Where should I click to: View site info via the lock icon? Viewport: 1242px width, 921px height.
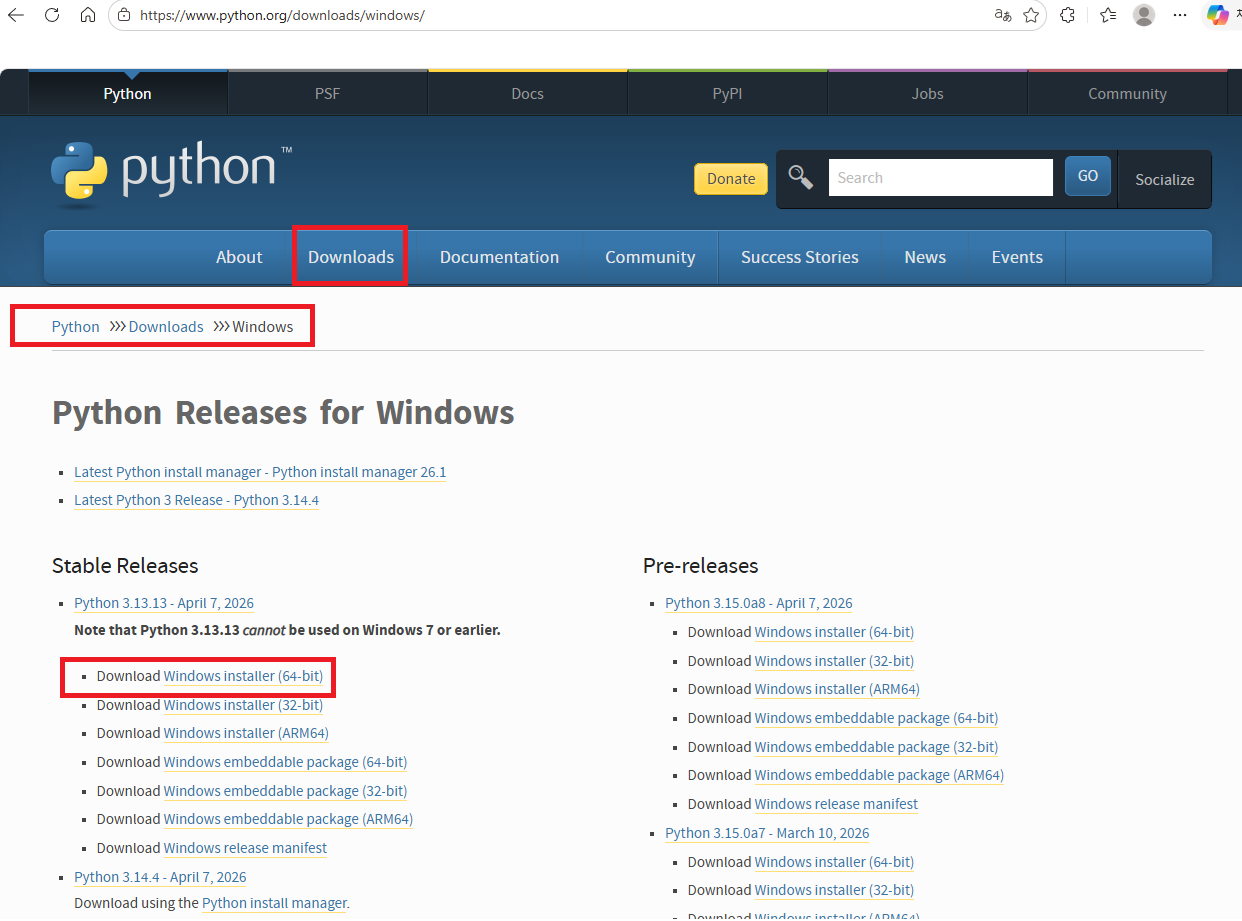coord(124,15)
